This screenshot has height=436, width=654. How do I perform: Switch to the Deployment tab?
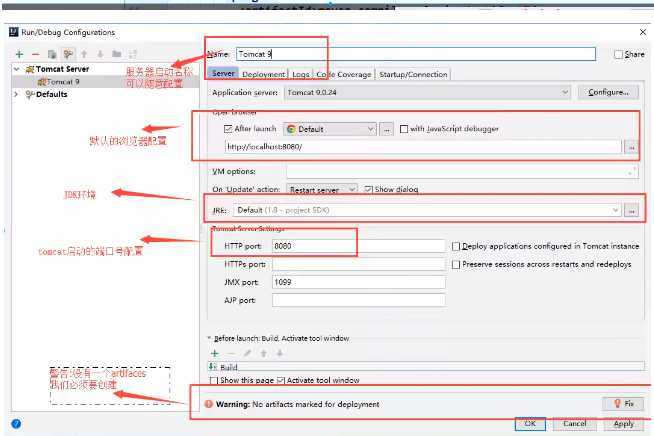[x=264, y=74]
